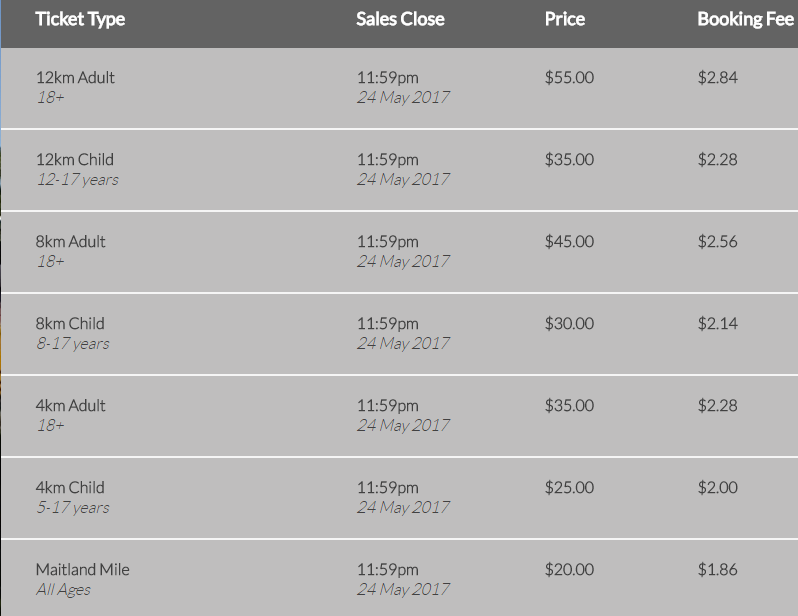Select the 4km Adult ticket type
The height and width of the screenshot is (616, 798).
tap(71, 406)
